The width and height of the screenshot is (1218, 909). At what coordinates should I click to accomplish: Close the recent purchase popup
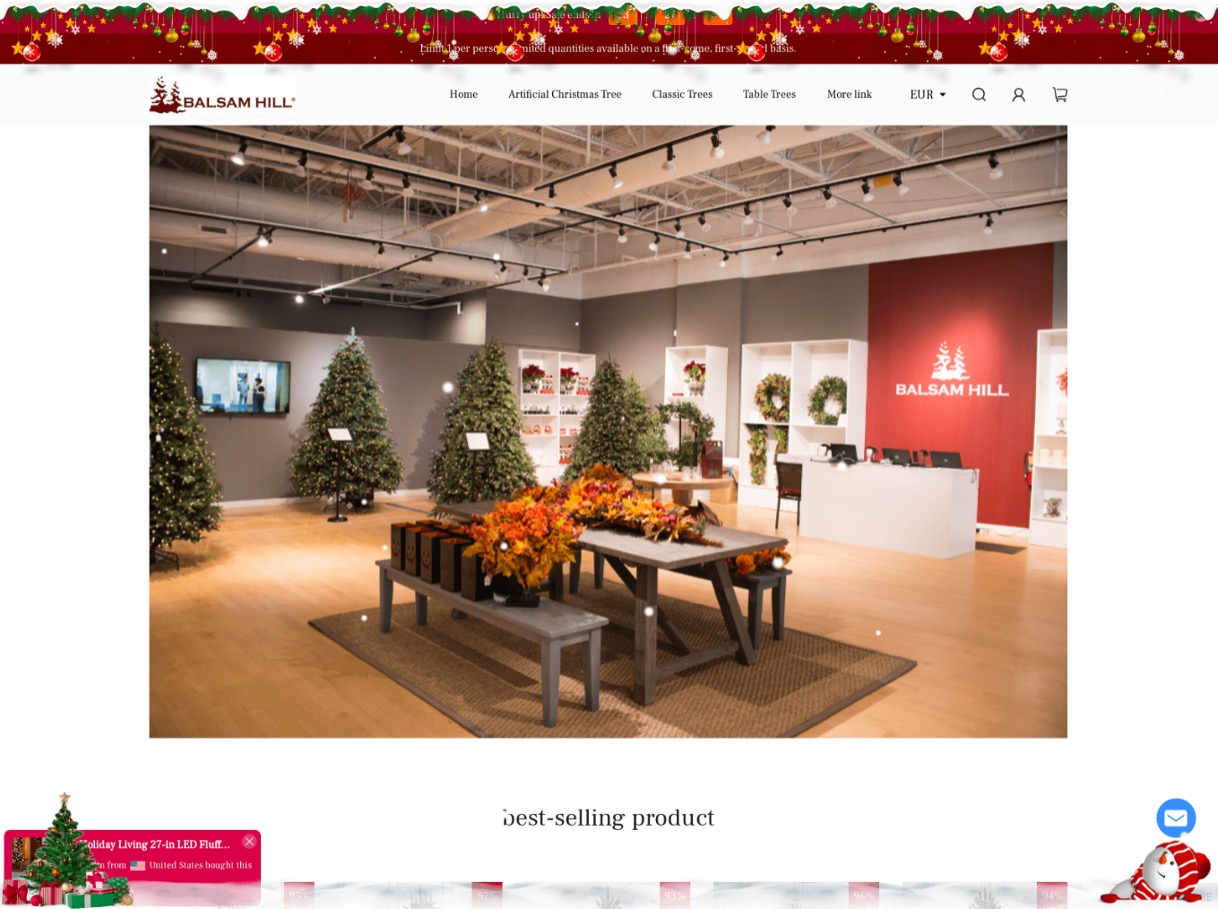249,841
